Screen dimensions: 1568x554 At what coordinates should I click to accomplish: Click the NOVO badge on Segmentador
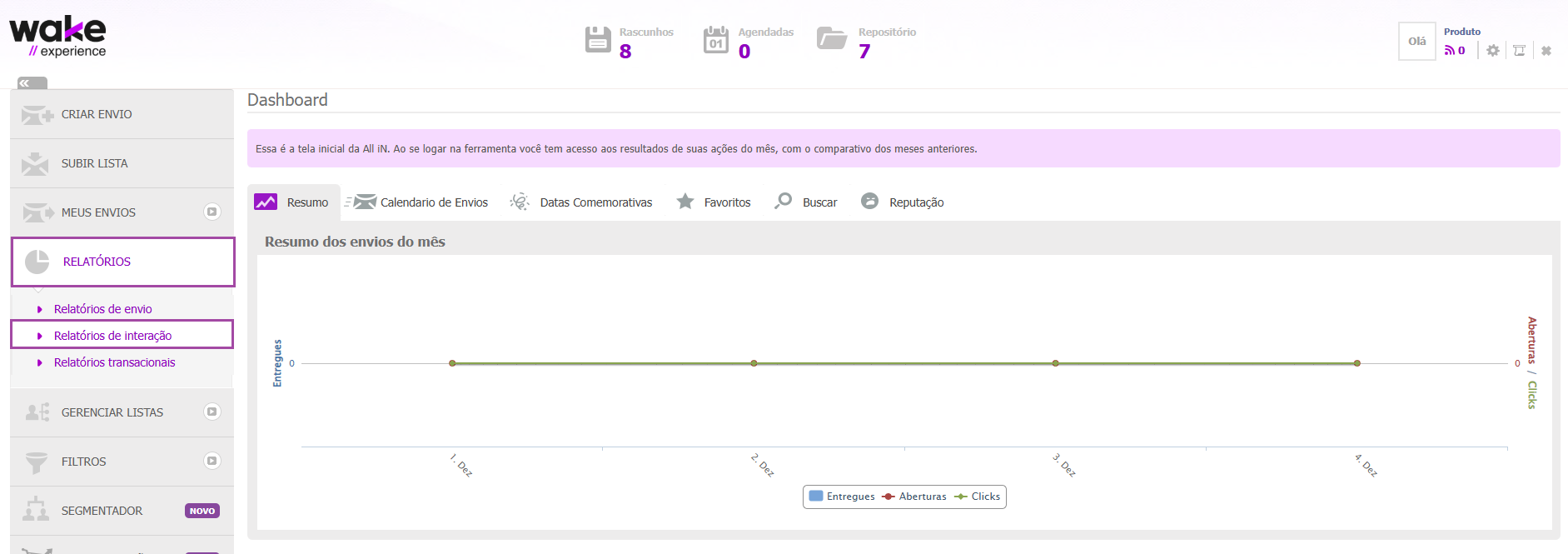(x=202, y=511)
